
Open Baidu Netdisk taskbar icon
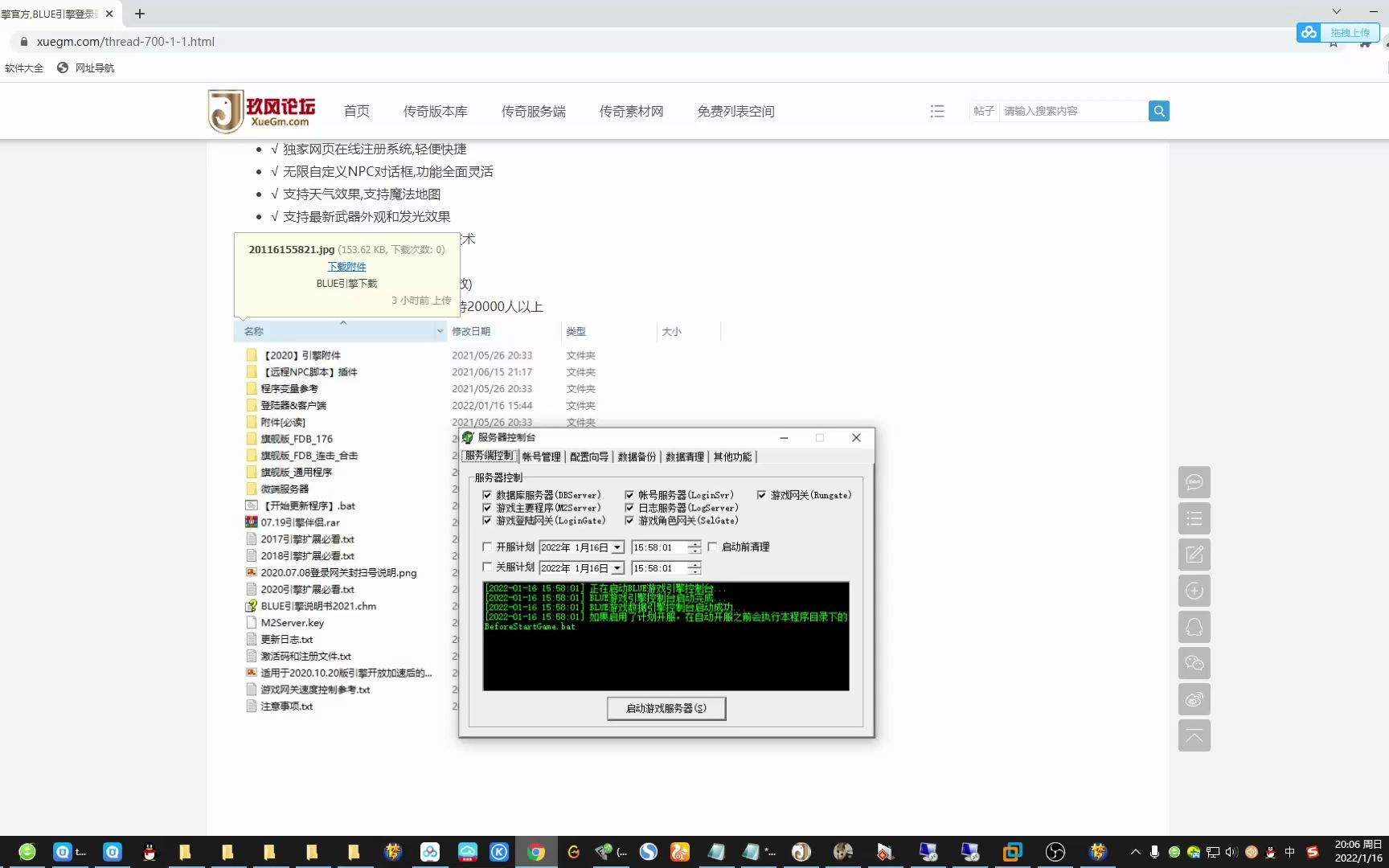point(430,852)
